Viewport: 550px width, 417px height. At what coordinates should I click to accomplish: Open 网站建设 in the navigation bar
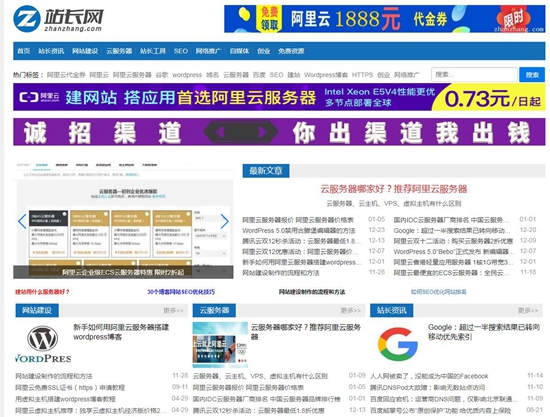tap(85, 51)
